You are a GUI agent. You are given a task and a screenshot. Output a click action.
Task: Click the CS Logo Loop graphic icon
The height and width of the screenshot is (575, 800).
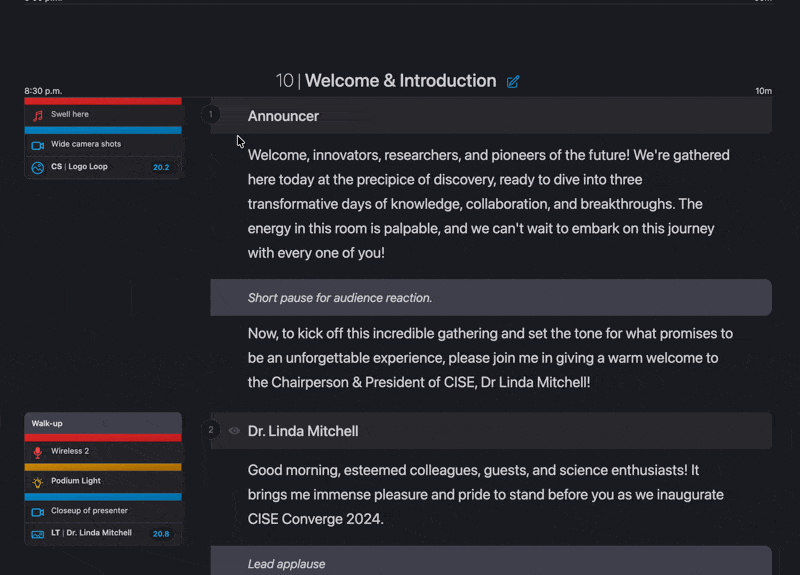(x=38, y=168)
